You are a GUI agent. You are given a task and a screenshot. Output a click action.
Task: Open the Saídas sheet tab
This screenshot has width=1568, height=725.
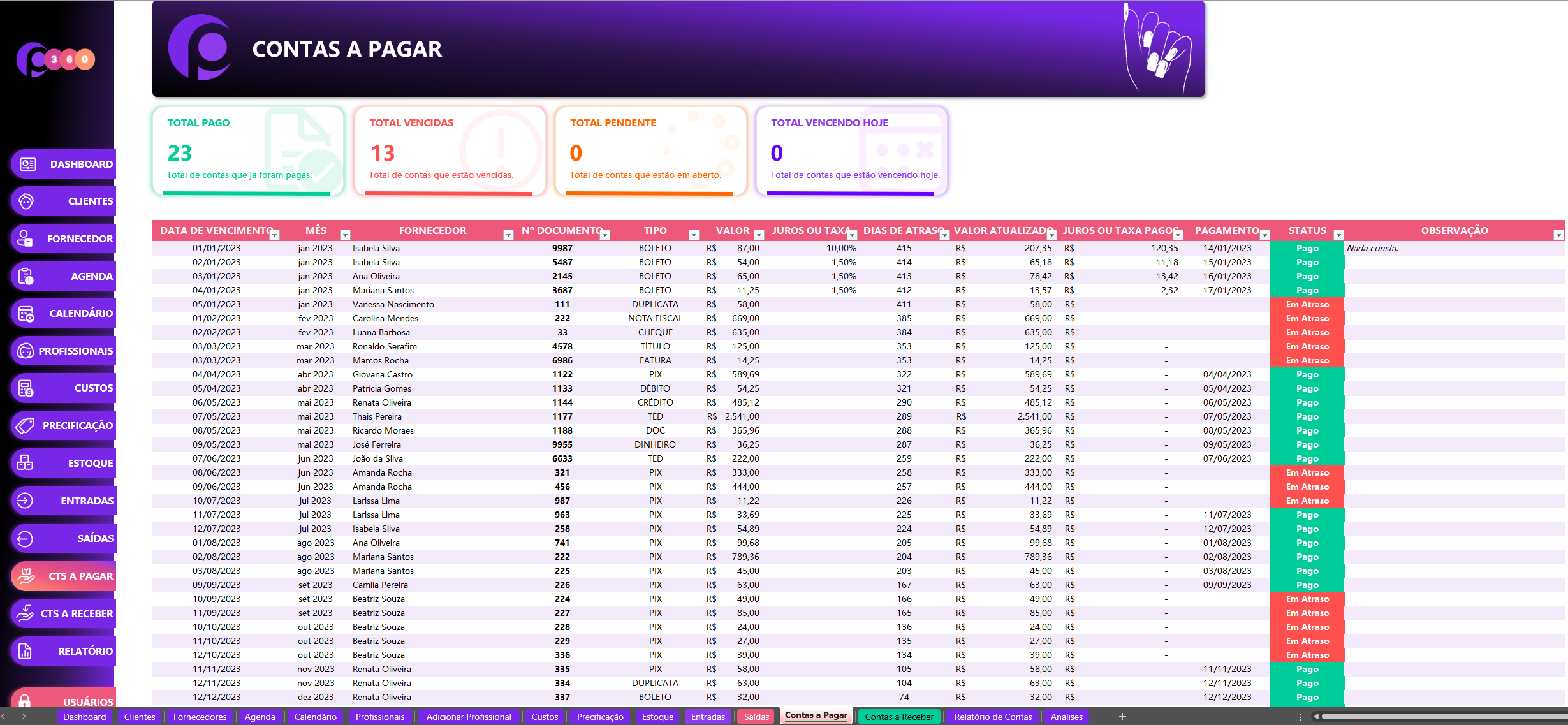[x=756, y=717]
